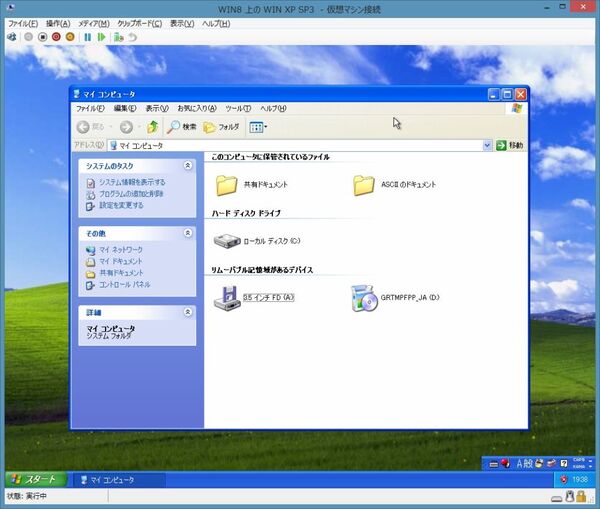Click the Hyper-V shut down red button

tap(56, 37)
